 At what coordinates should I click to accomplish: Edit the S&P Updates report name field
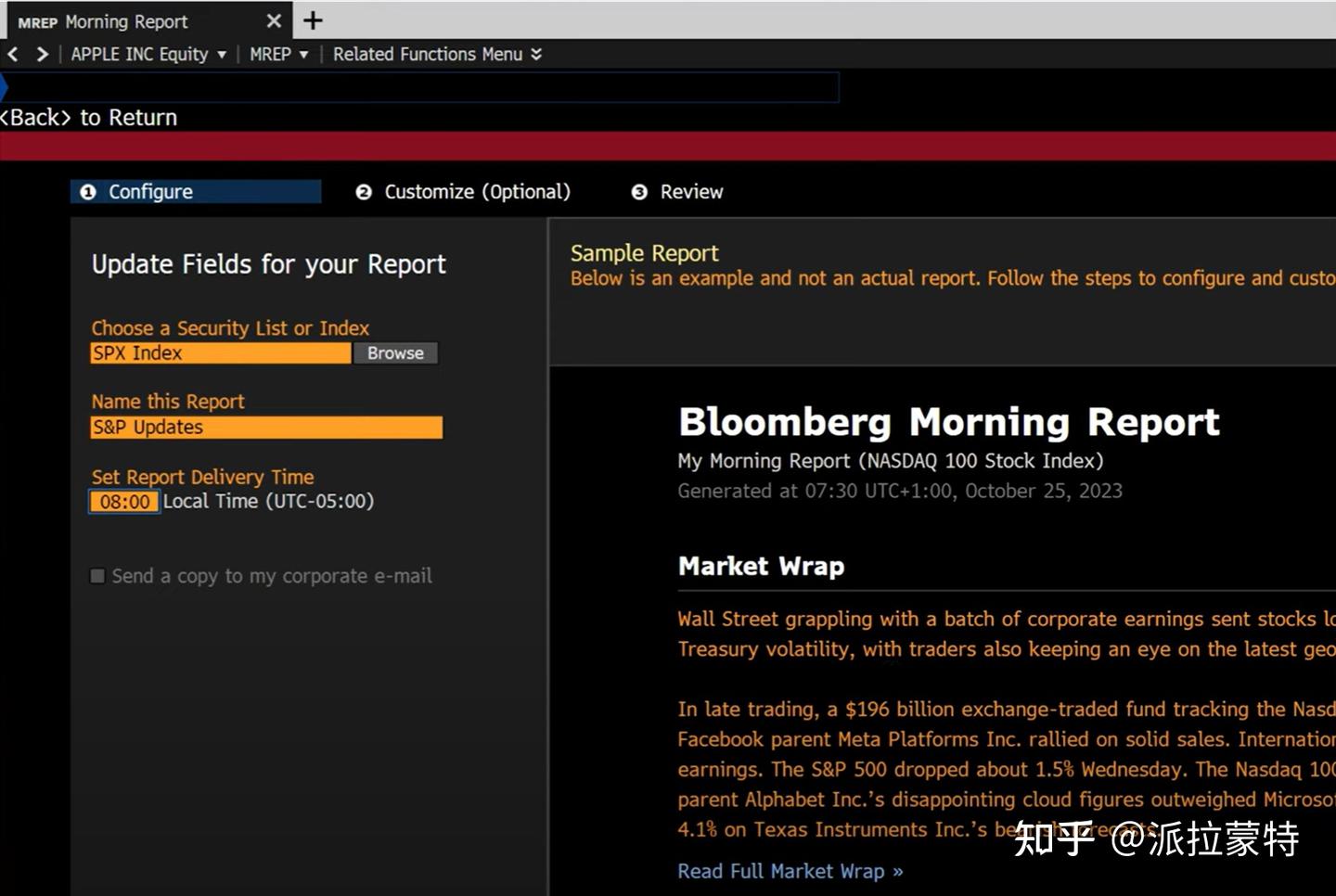click(266, 428)
